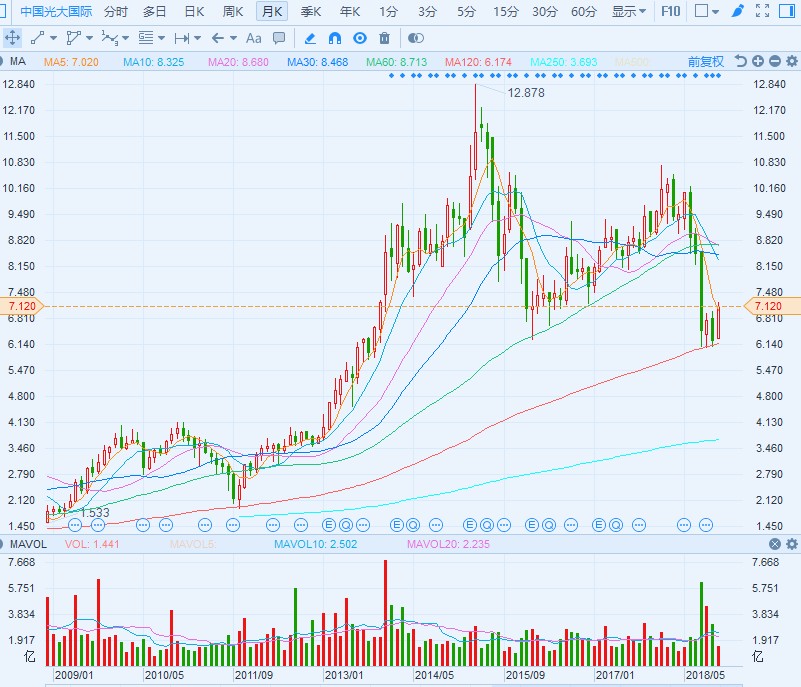Switch to the 周K weekly chart tab
The image size is (801, 687).
(x=233, y=12)
